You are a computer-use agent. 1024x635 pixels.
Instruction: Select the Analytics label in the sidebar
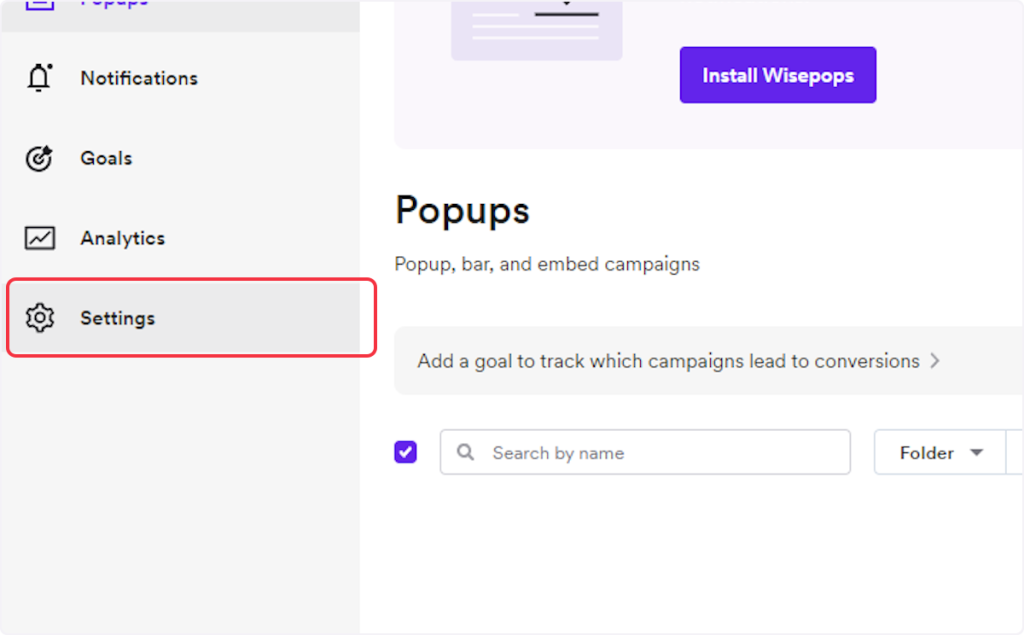click(x=122, y=238)
